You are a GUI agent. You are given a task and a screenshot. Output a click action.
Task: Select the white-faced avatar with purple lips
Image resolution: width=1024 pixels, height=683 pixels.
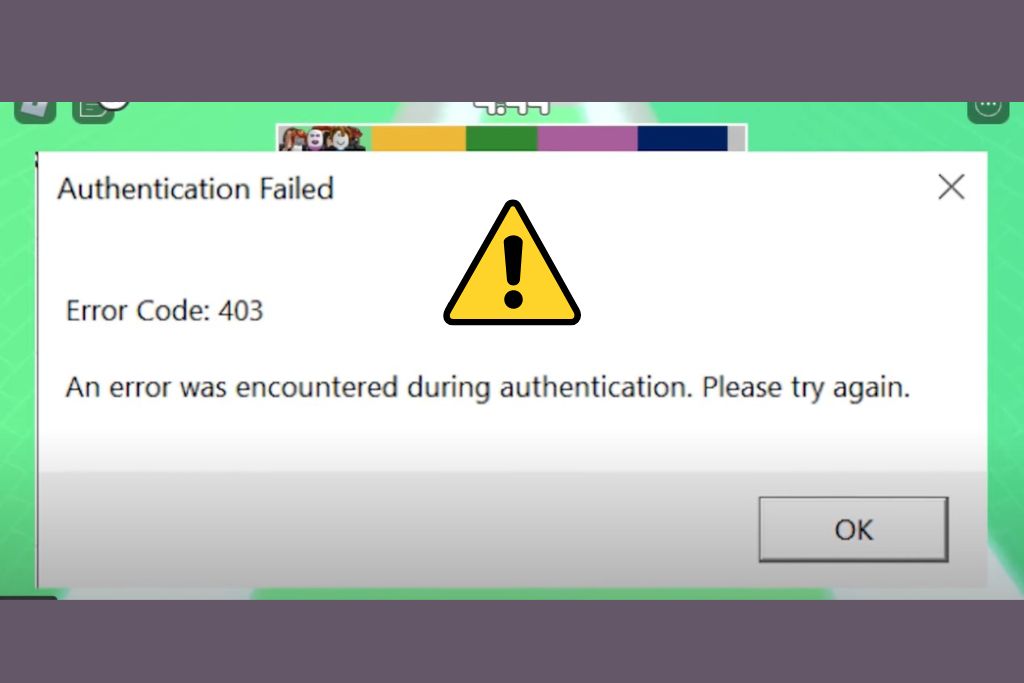(x=315, y=139)
